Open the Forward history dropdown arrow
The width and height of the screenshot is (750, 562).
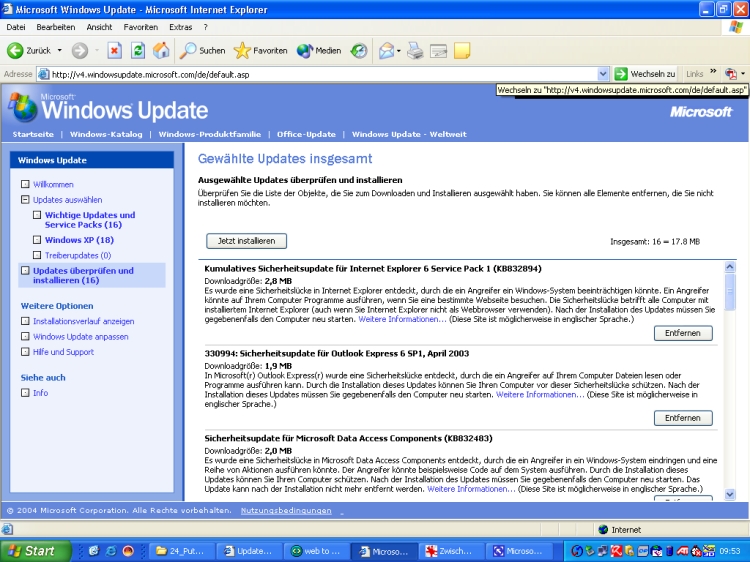(x=97, y=50)
